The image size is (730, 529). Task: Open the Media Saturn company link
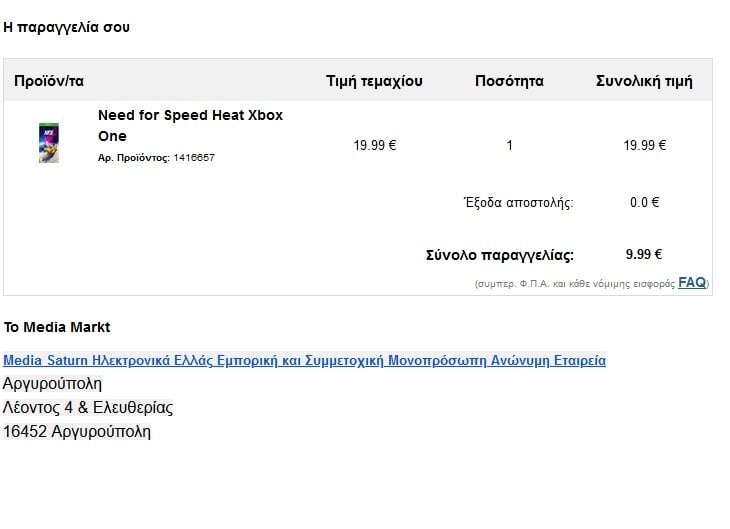(x=304, y=360)
